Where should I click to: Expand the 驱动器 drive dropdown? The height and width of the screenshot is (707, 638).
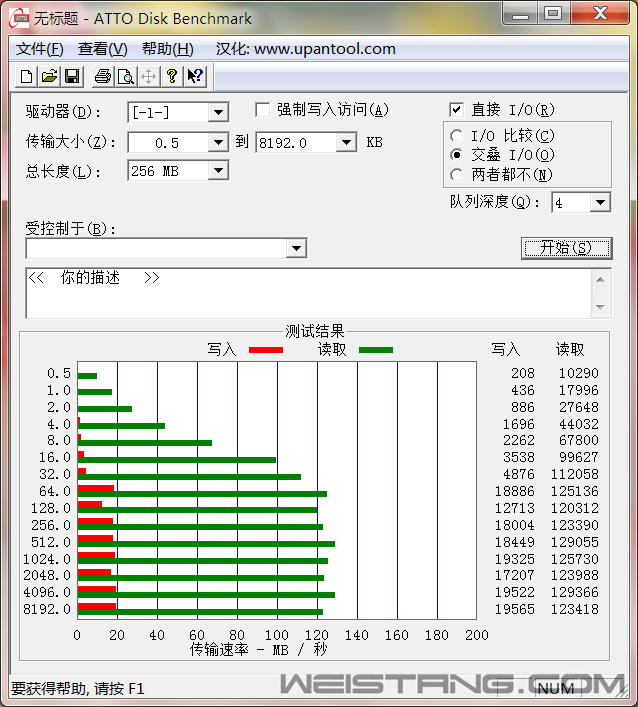tap(218, 112)
